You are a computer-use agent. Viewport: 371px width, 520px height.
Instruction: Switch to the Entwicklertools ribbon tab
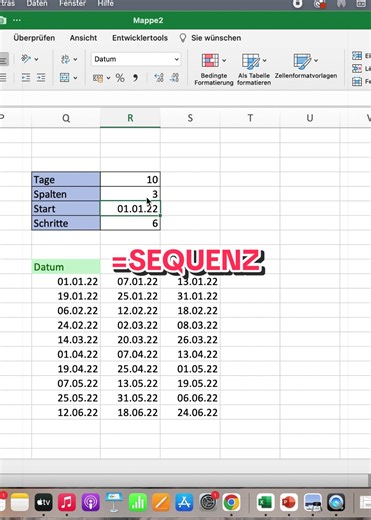(x=140, y=38)
